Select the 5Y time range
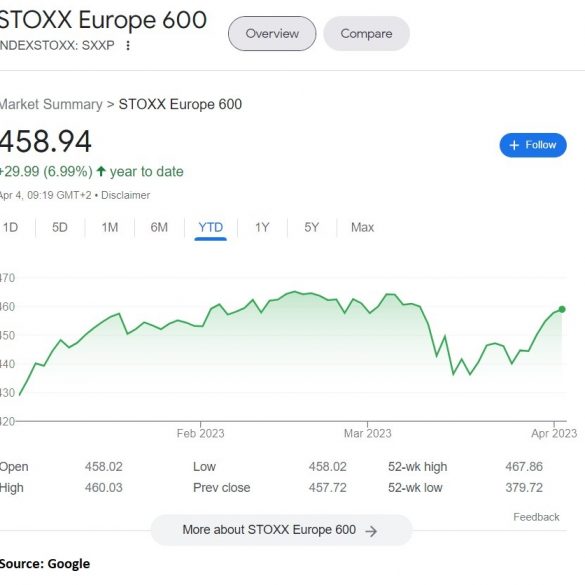This screenshot has height=585, width=585. tap(312, 227)
